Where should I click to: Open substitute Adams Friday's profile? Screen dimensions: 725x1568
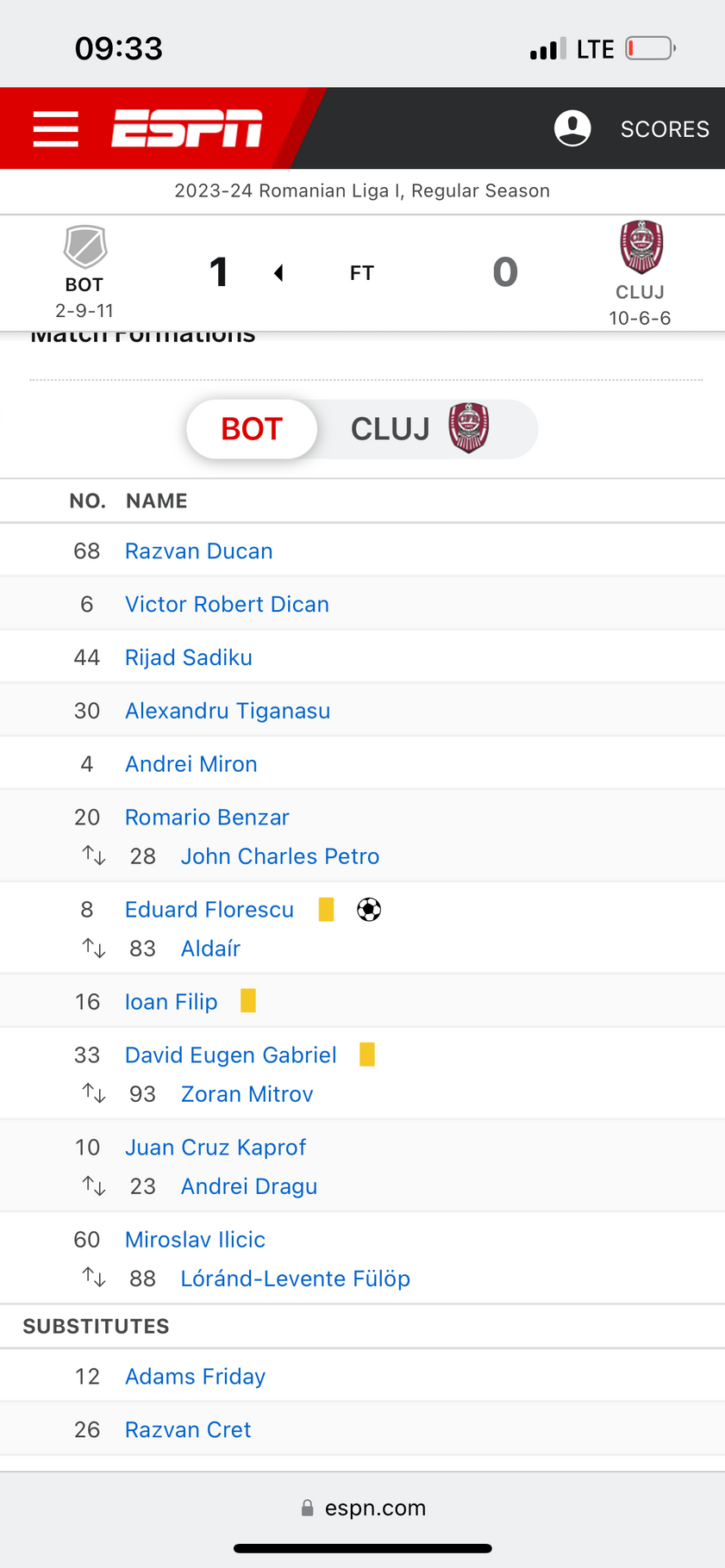click(195, 1377)
